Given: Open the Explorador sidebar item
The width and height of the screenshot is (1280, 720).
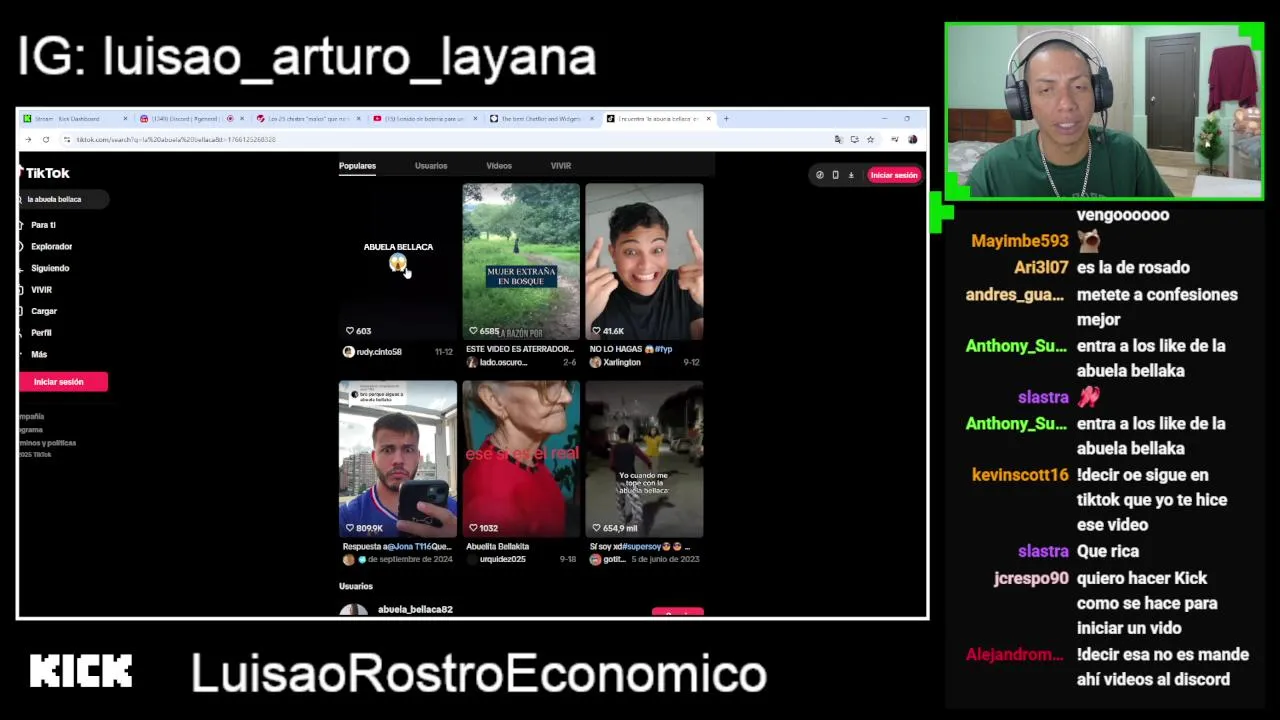Looking at the screenshot, I should pyautogui.click(x=51, y=246).
